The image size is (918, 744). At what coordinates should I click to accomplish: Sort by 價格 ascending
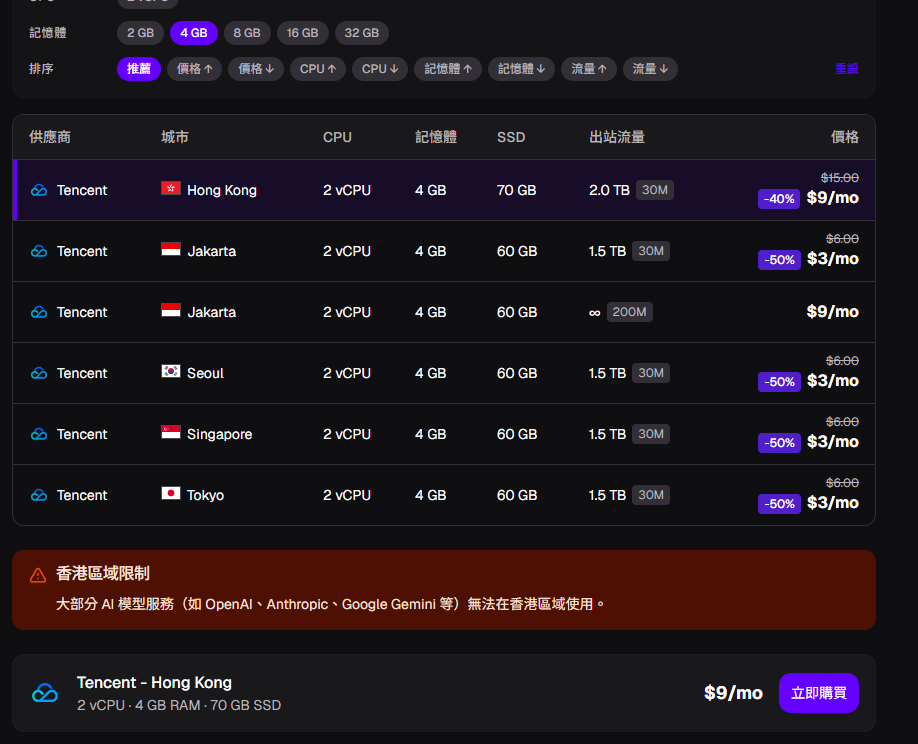pyautogui.click(x=194, y=69)
